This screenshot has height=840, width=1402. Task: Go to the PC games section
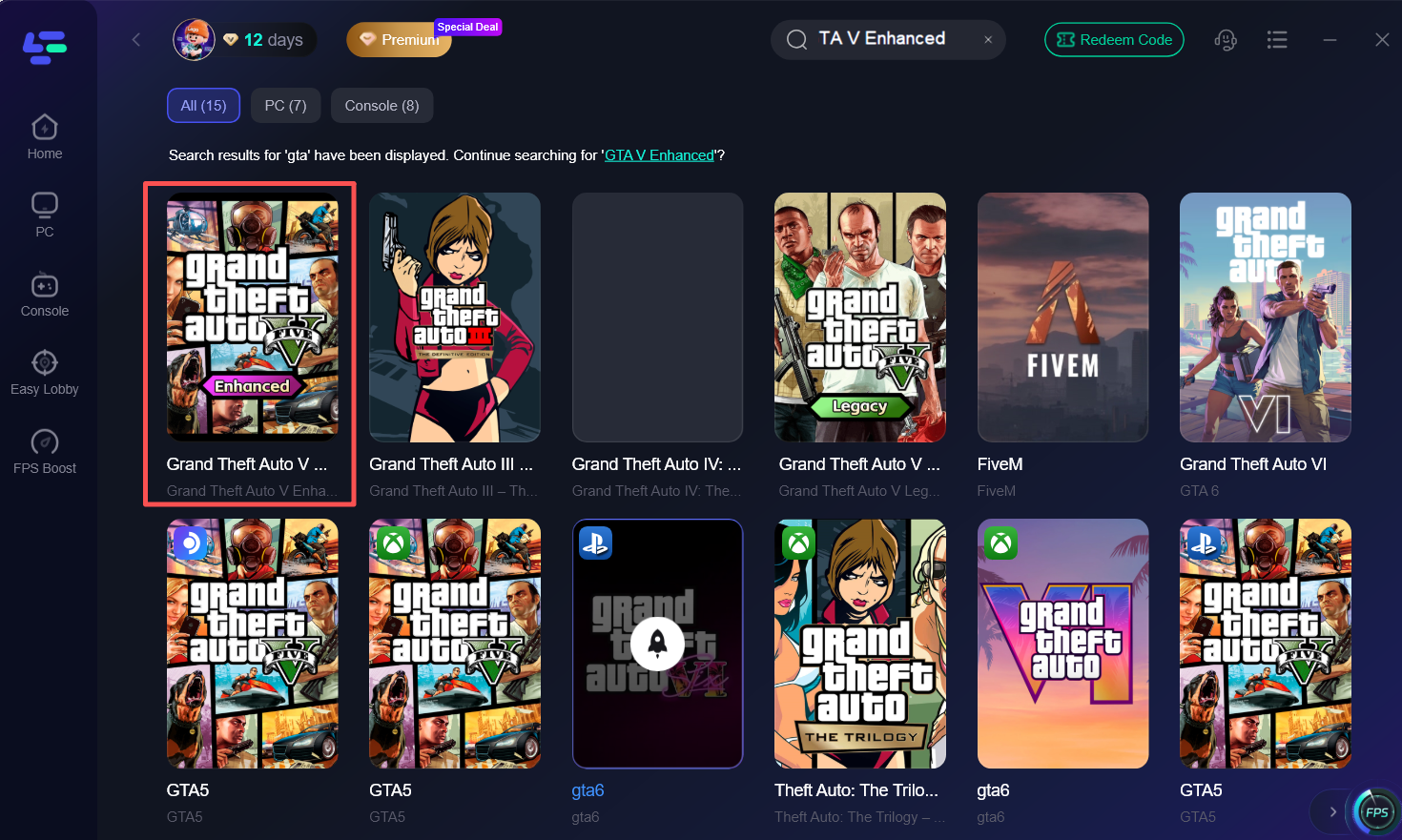click(45, 215)
